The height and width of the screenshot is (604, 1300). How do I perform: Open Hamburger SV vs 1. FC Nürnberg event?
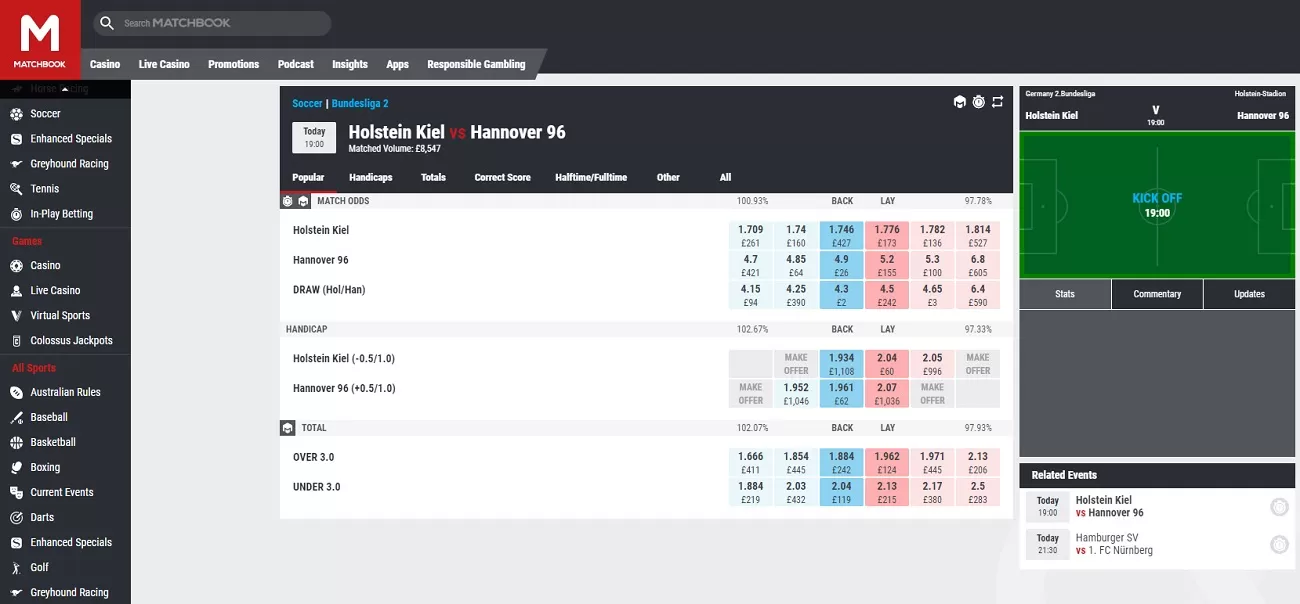[1114, 544]
